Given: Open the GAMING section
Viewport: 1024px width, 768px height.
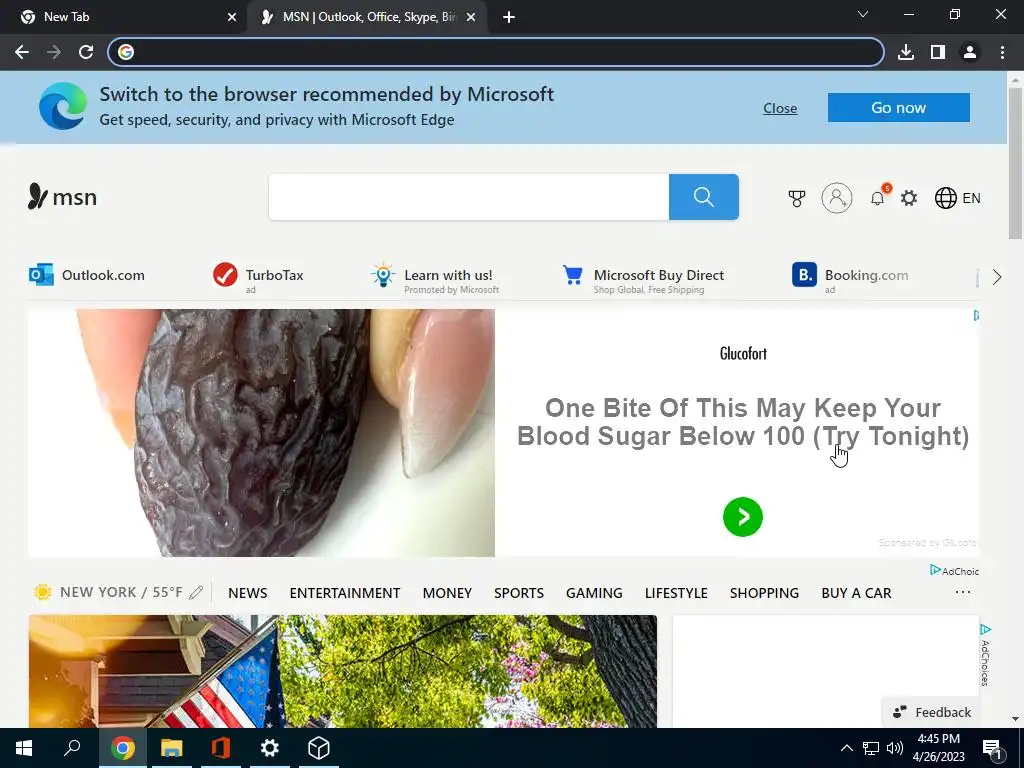Looking at the screenshot, I should pos(594,593).
